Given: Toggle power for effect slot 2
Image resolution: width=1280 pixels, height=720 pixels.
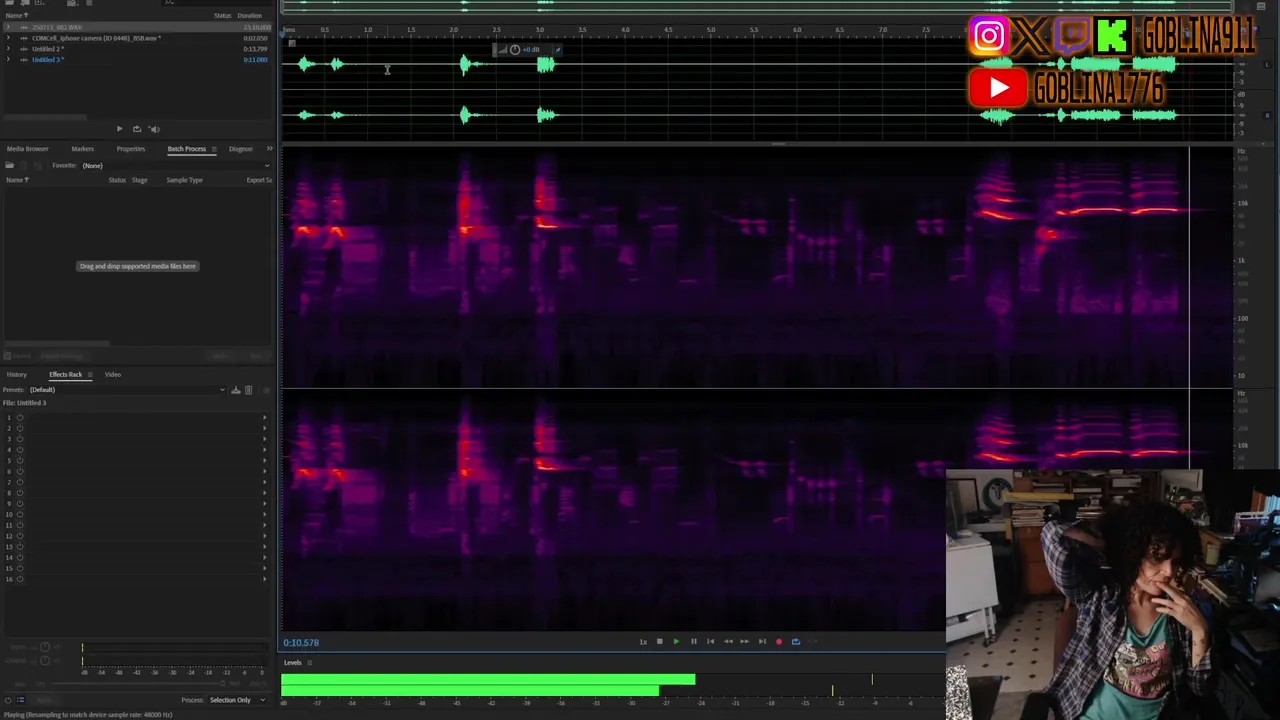Looking at the screenshot, I should (x=19, y=428).
